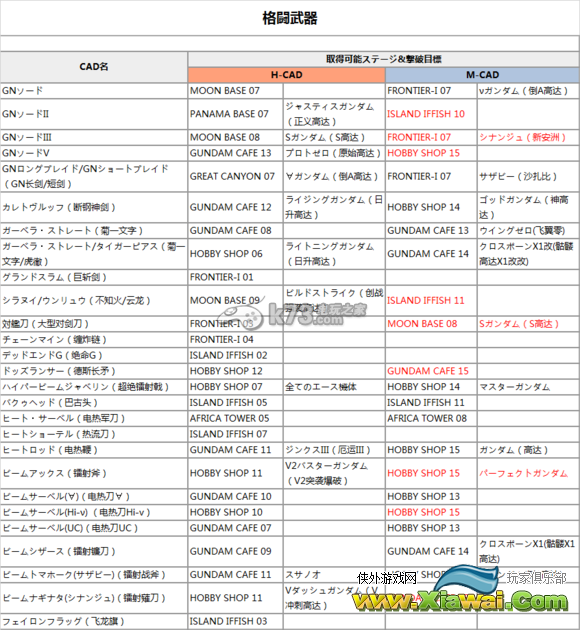Click the ライトニングガンダム cell
The width and height of the screenshot is (580, 630).
coord(334,254)
